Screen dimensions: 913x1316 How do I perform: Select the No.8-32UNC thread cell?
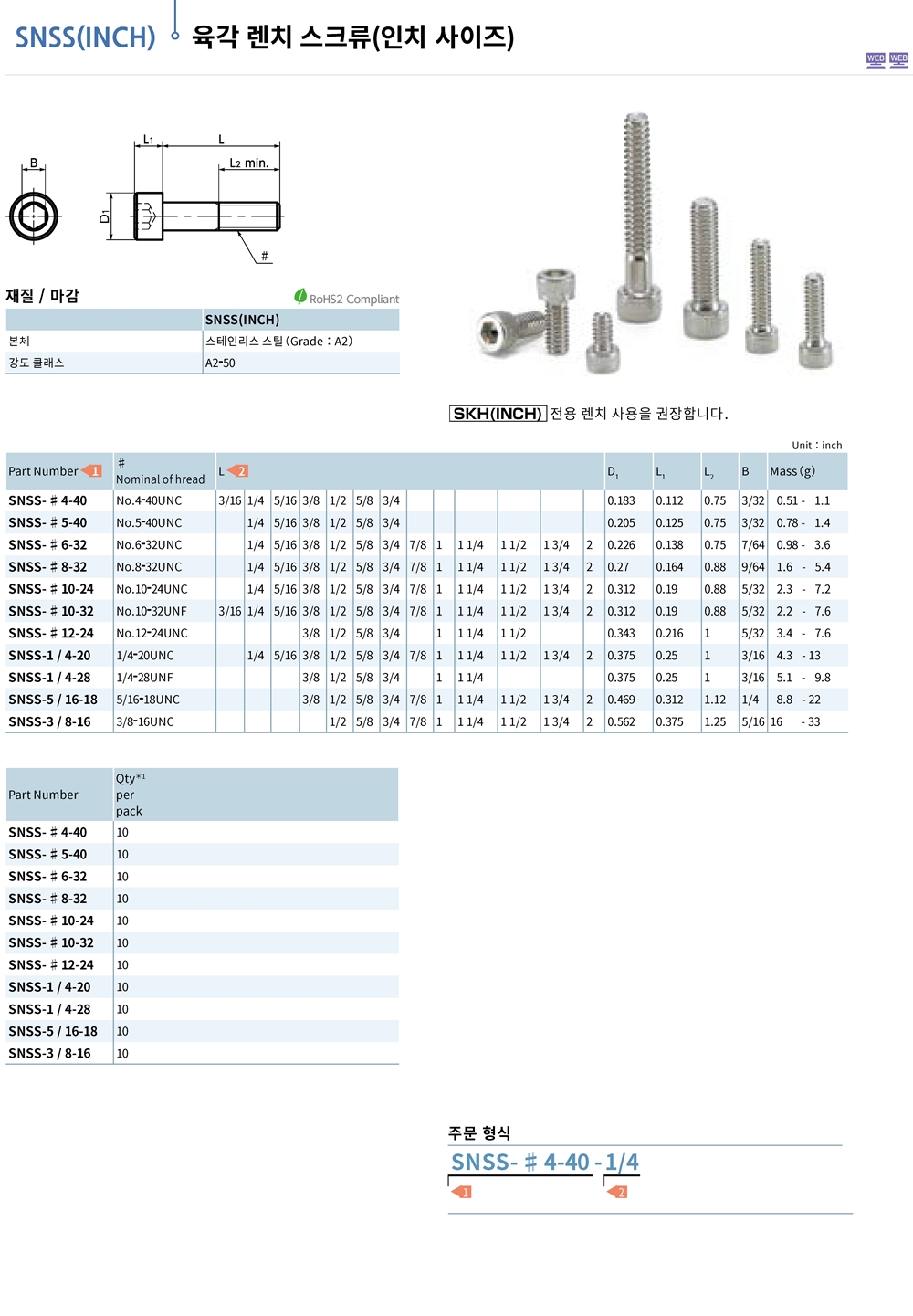pyautogui.click(x=149, y=567)
